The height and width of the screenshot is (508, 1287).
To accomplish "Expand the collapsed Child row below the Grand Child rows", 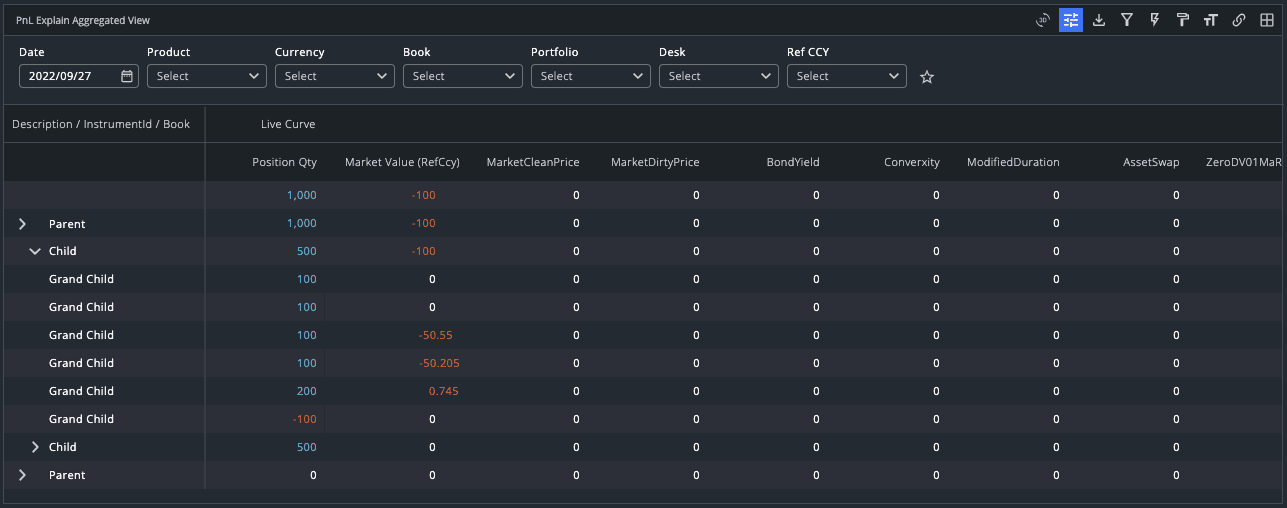I will pyautogui.click(x=35, y=447).
